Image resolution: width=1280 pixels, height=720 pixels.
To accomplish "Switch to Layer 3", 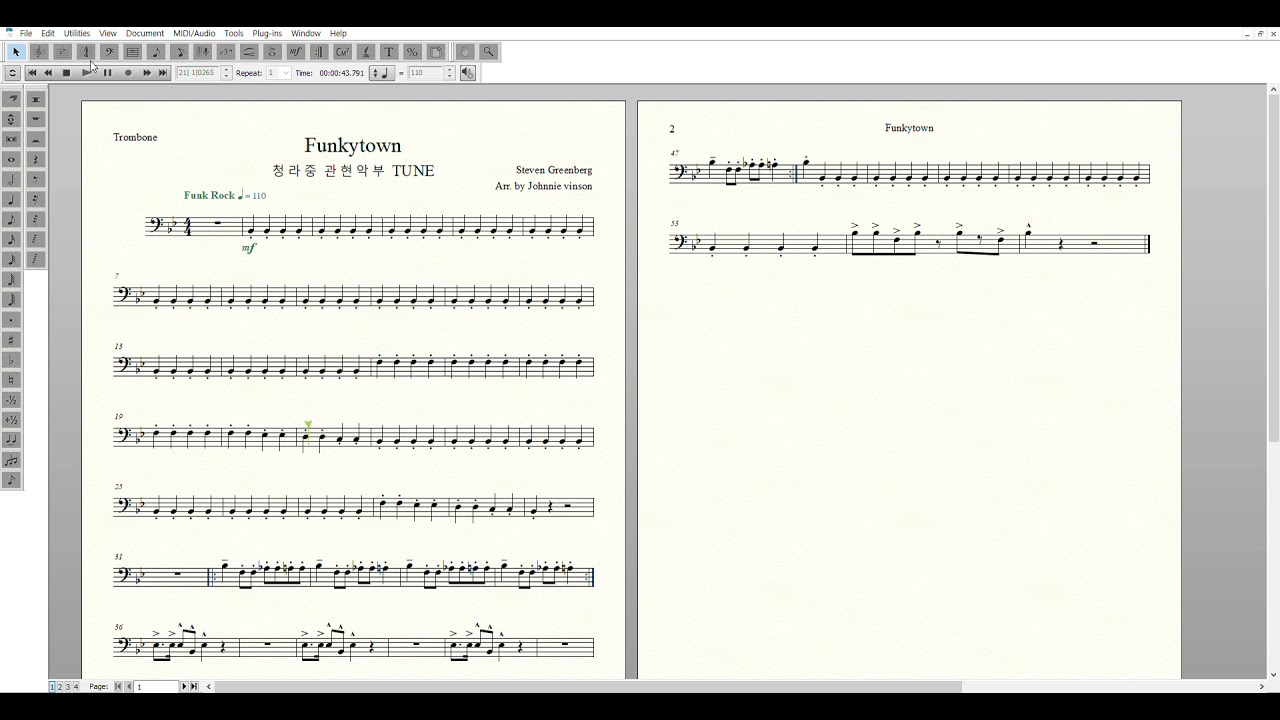I will tap(67, 686).
